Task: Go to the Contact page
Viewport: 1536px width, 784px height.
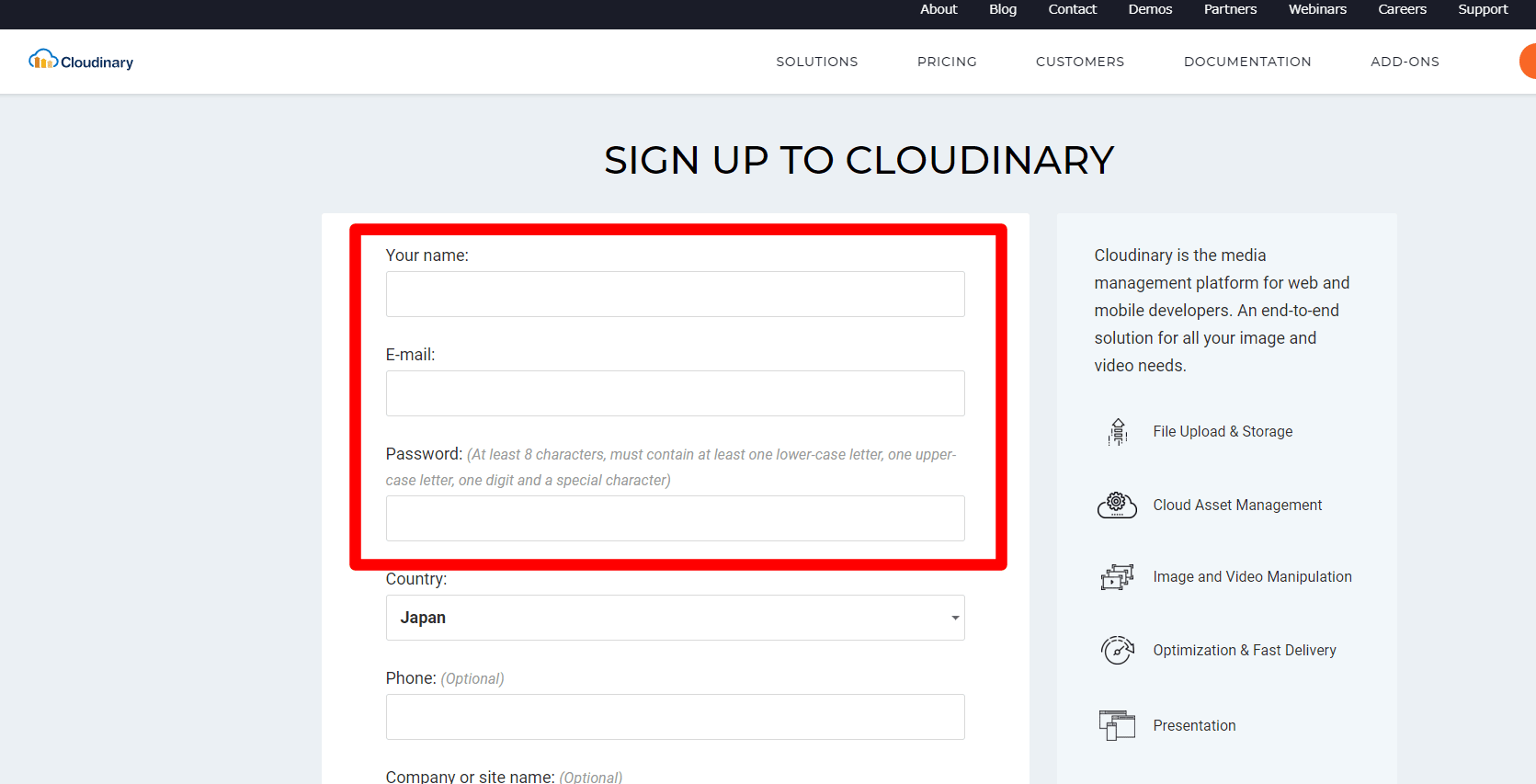Action: point(1073,9)
